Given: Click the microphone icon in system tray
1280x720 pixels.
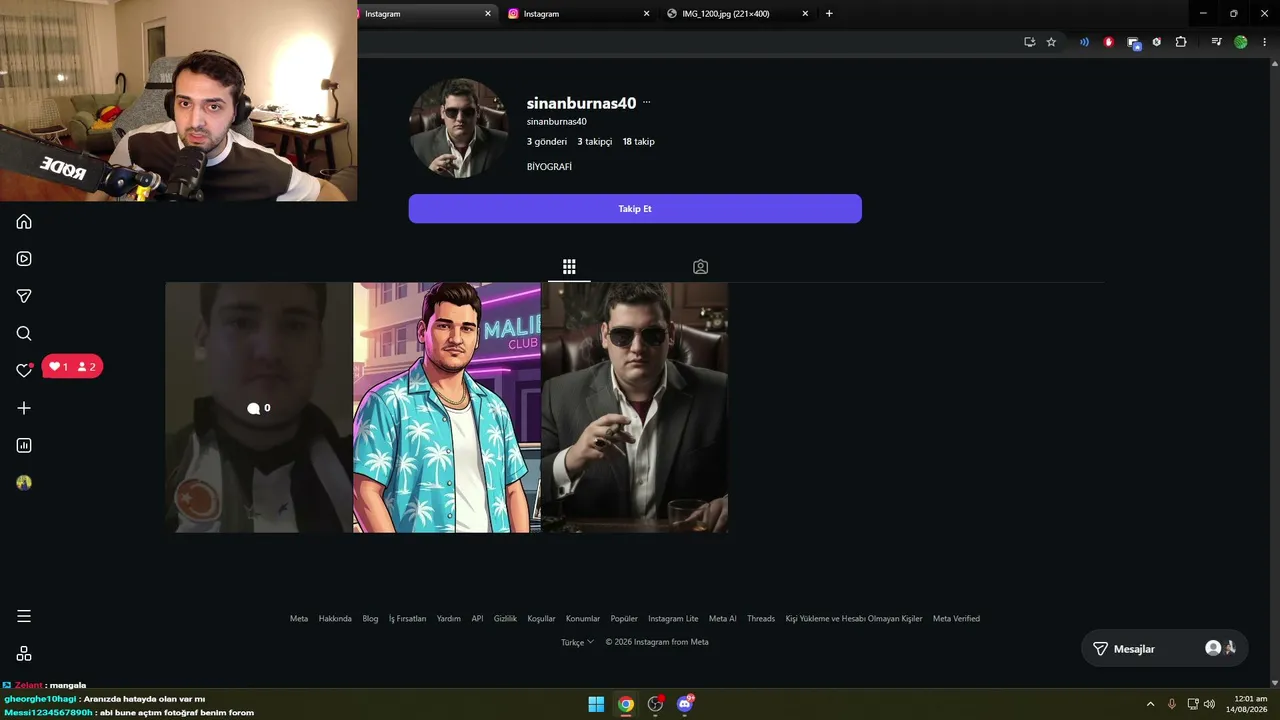Looking at the screenshot, I should 1172,704.
